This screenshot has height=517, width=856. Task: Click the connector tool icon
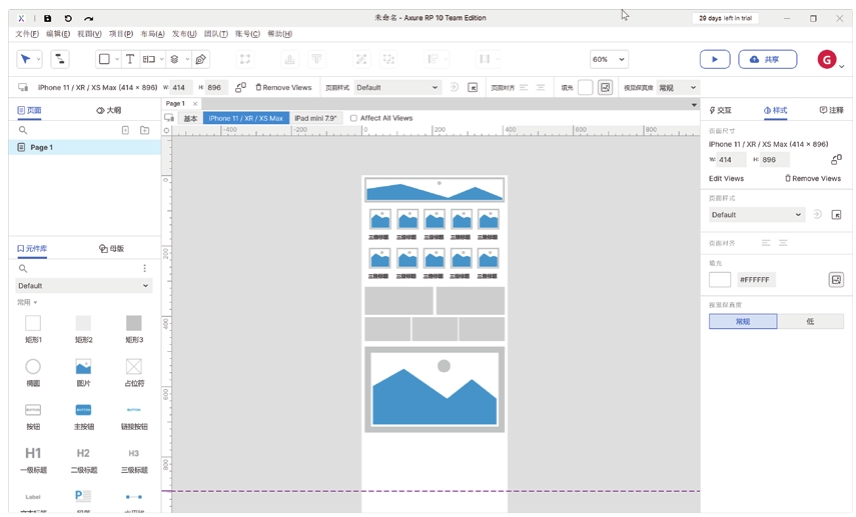tap(60, 59)
